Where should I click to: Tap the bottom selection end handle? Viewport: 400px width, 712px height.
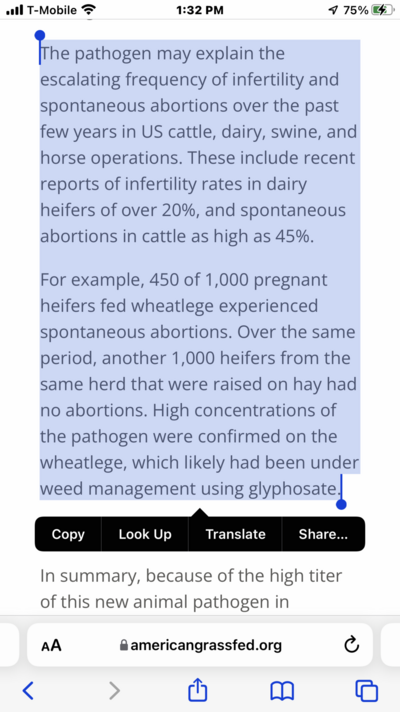(x=341, y=504)
